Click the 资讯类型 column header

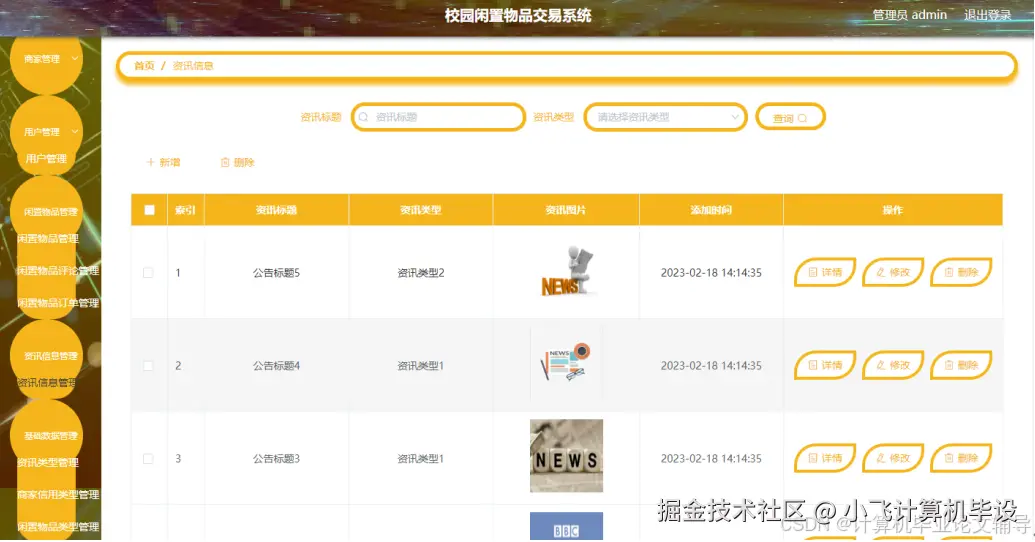[420, 210]
